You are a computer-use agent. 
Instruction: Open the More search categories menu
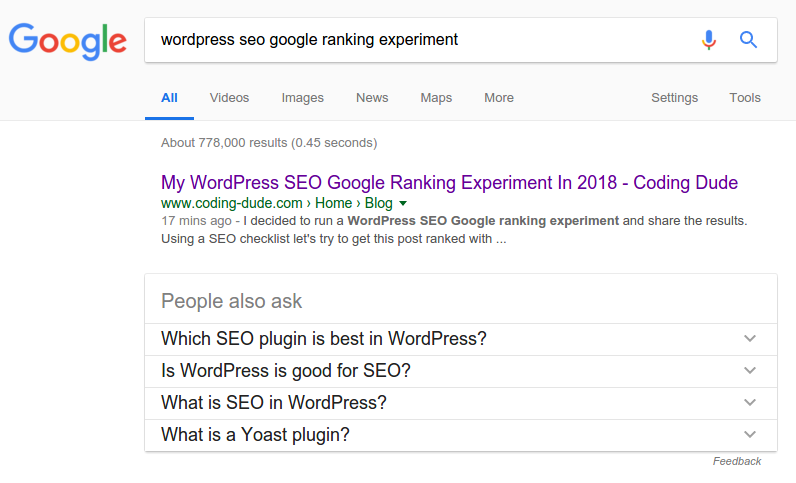pos(499,98)
